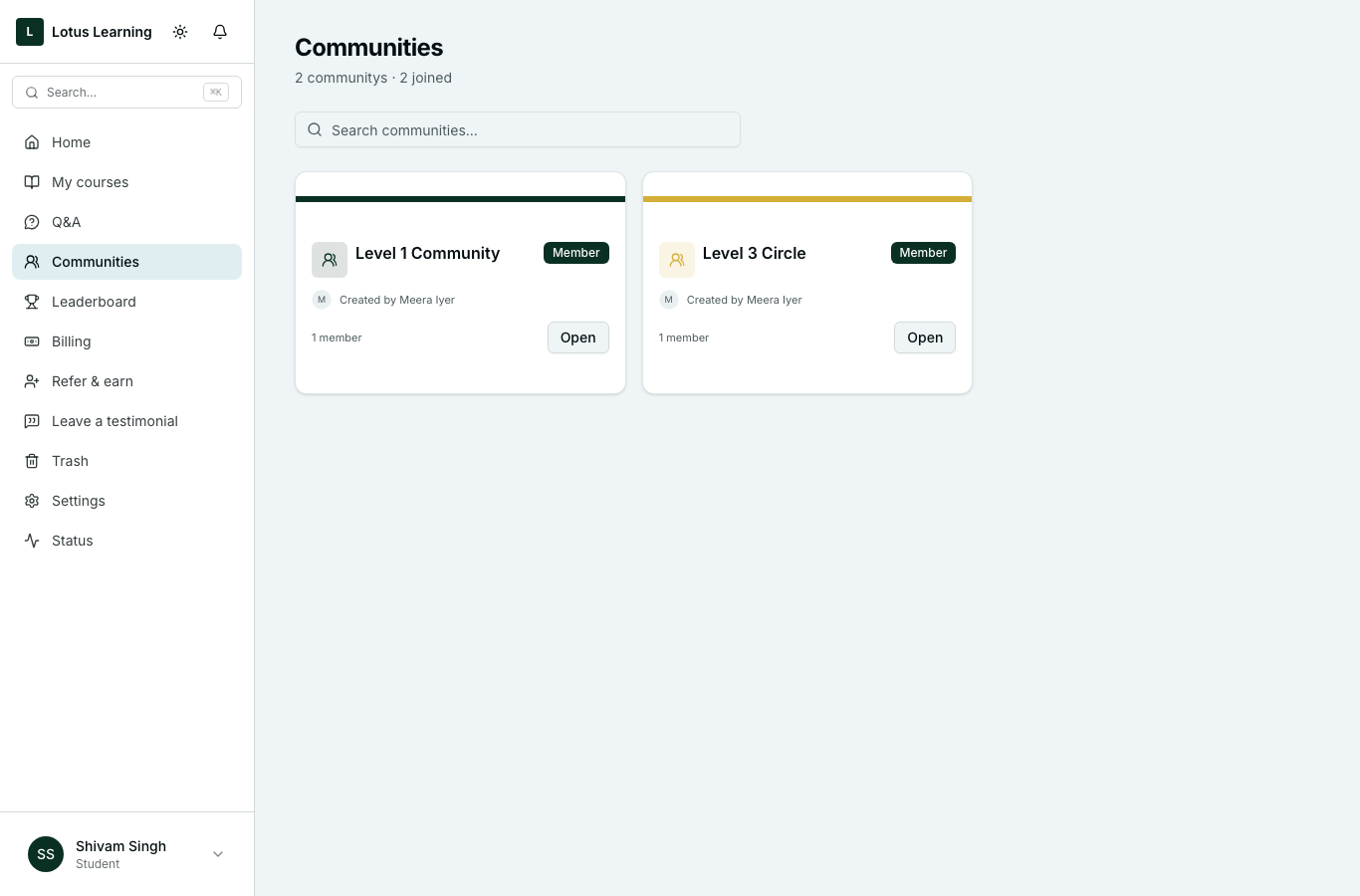Focus the Search communities field
The image size is (1360, 896).
tap(518, 129)
